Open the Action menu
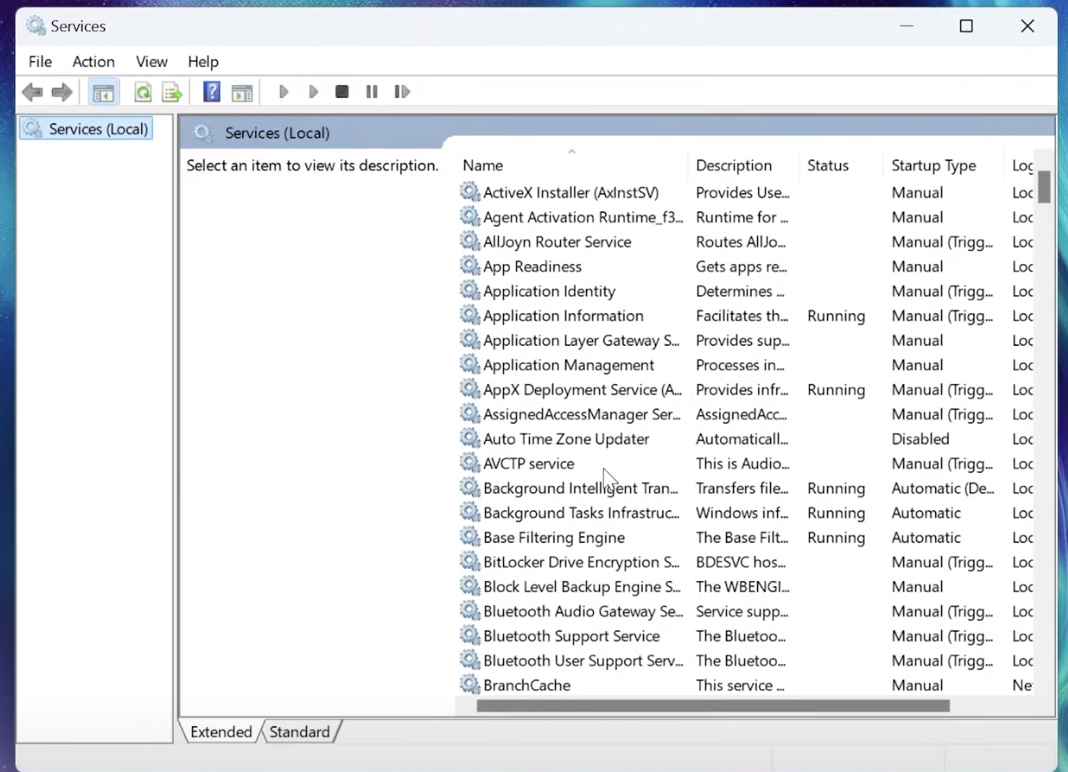The height and width of the screenshot is (772, 1068). click(93, 61)
